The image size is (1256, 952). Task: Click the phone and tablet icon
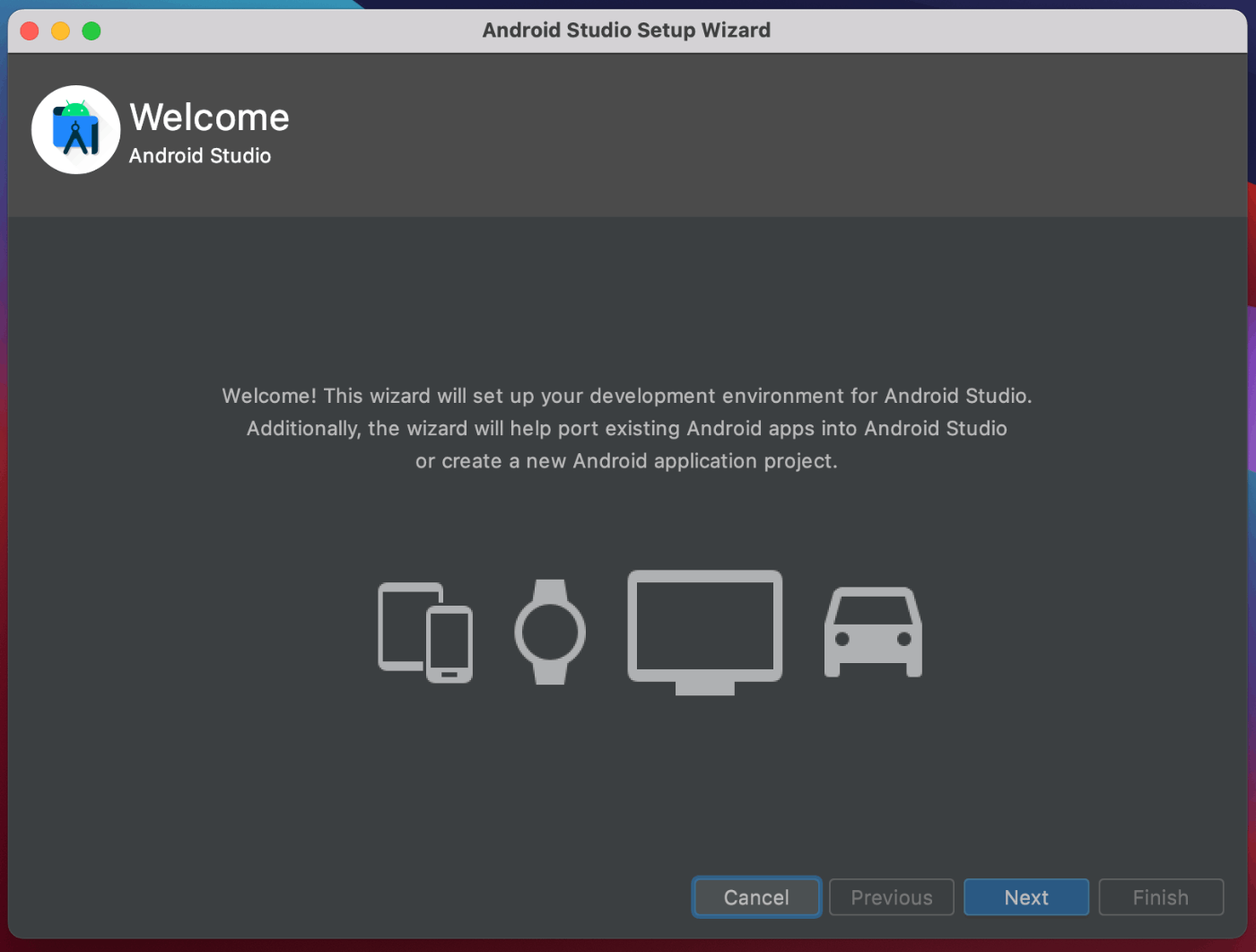[425, 633]
